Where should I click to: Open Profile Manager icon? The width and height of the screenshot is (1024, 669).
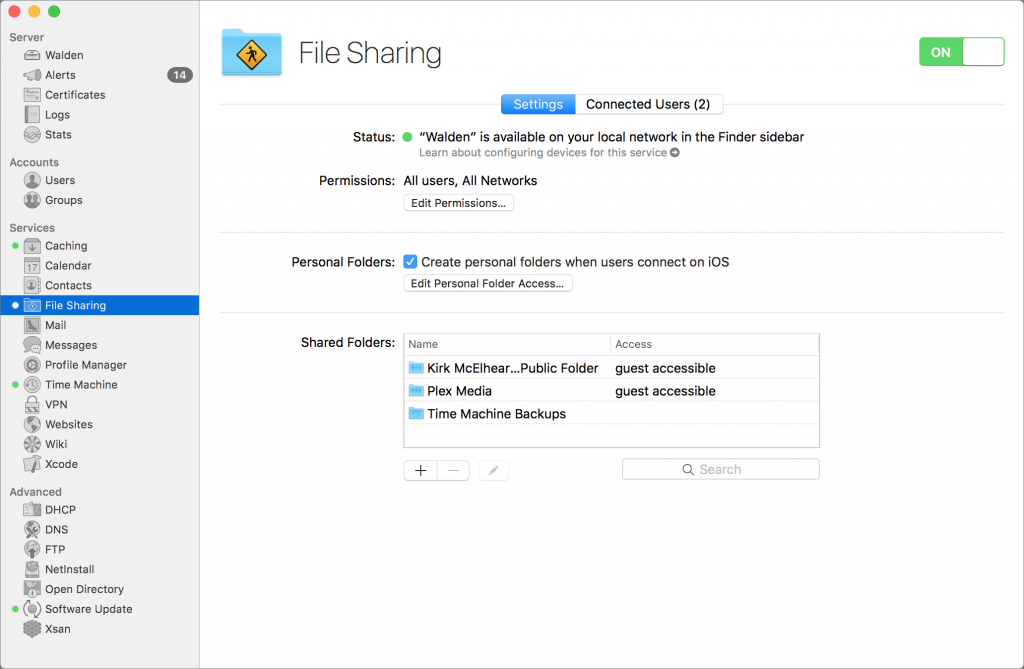32,365
